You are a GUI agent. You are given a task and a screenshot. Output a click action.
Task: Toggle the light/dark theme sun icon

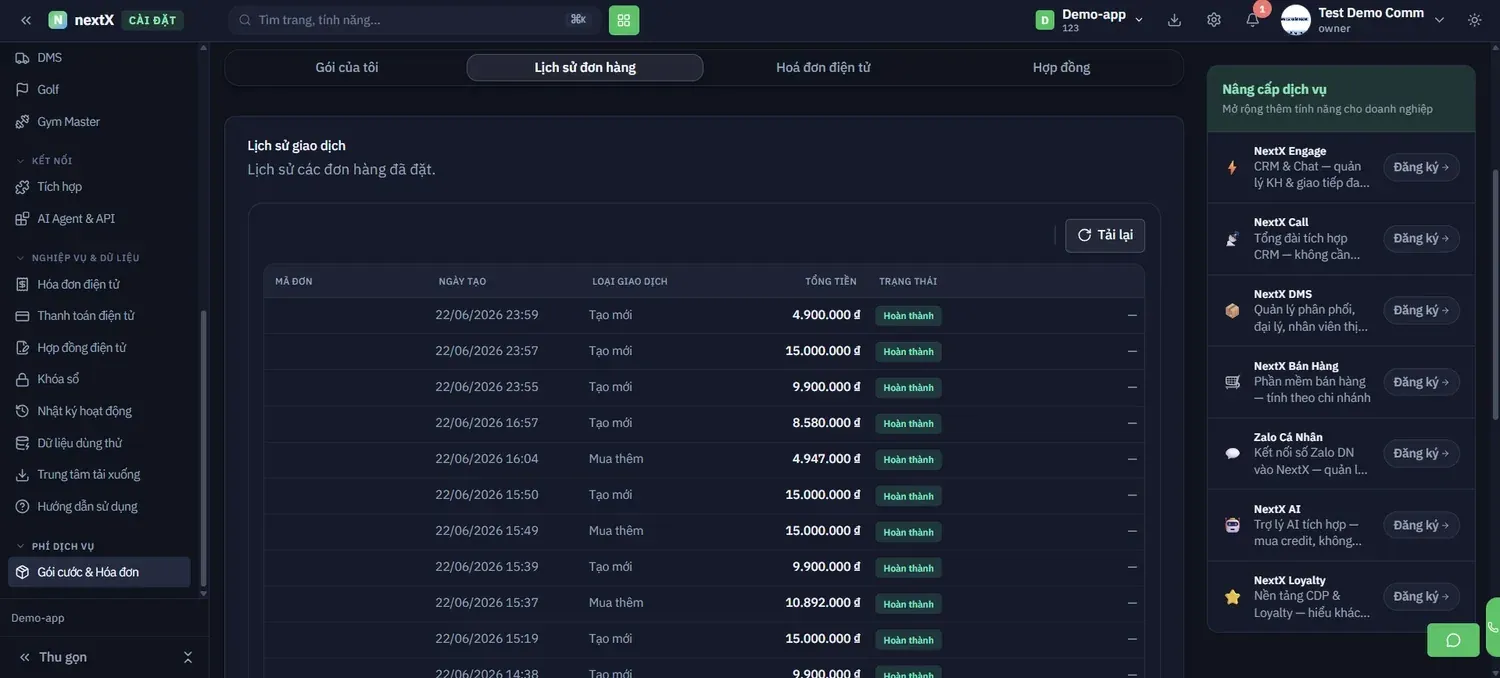point(1475,20)
